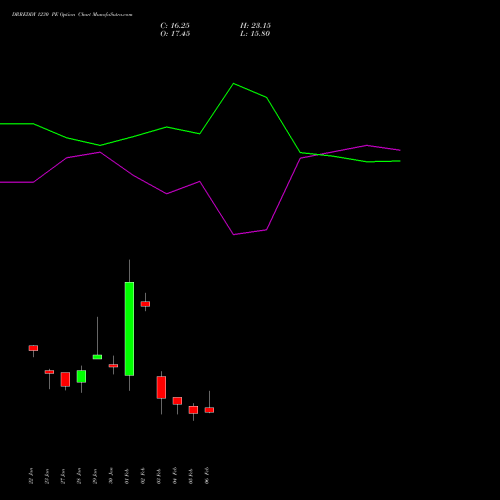
Task: Click the open value O: 17.45
Action: click(x=175, y=34)
